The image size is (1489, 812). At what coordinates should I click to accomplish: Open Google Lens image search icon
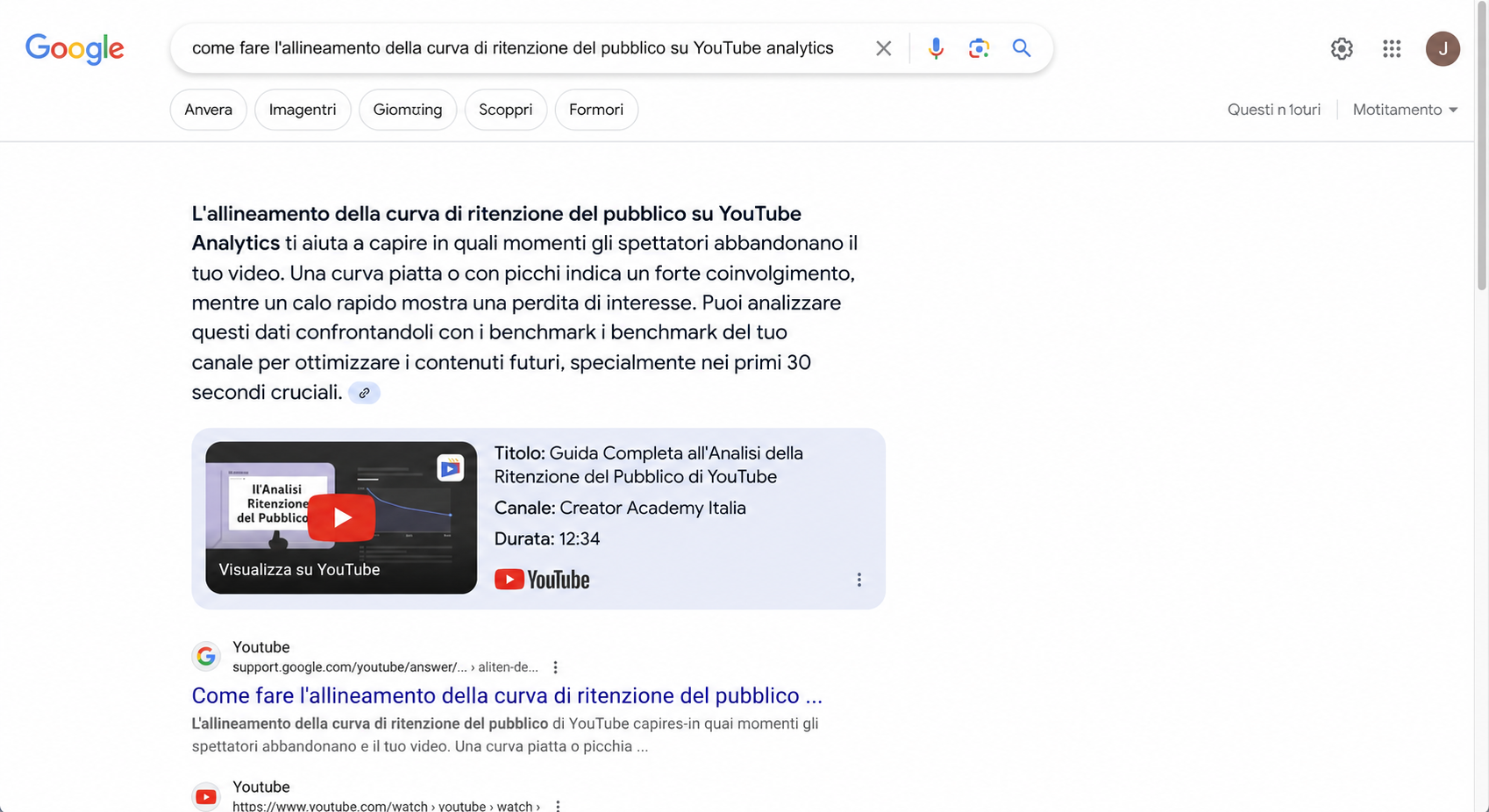(x=979, y=48)
